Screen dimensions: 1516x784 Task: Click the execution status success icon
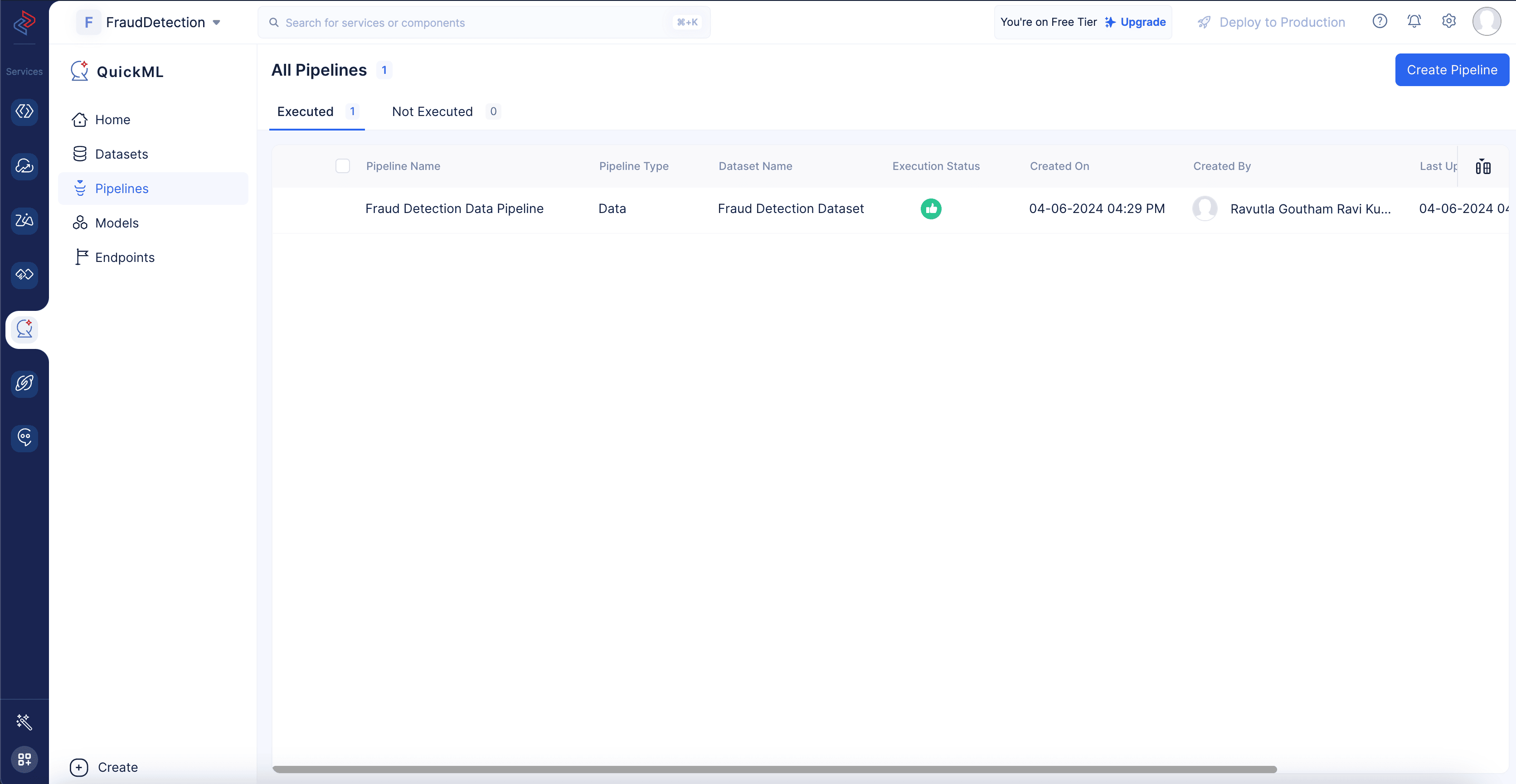[x=930, y=208]
